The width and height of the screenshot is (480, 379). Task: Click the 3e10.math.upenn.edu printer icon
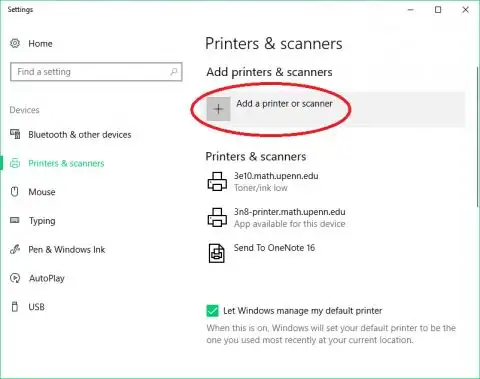(217, 181)
